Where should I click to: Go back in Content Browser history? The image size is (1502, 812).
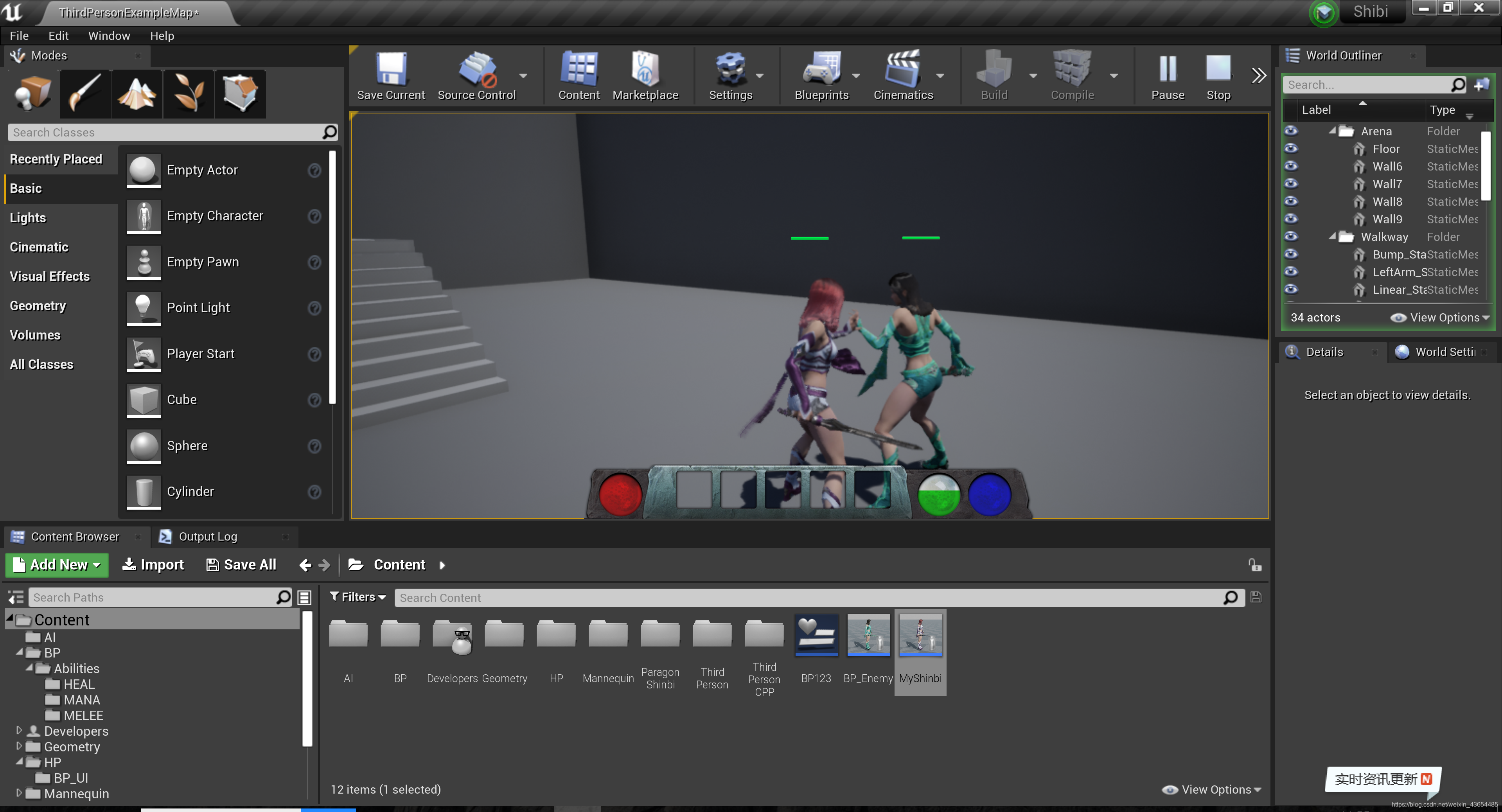[x=305, y=564]
